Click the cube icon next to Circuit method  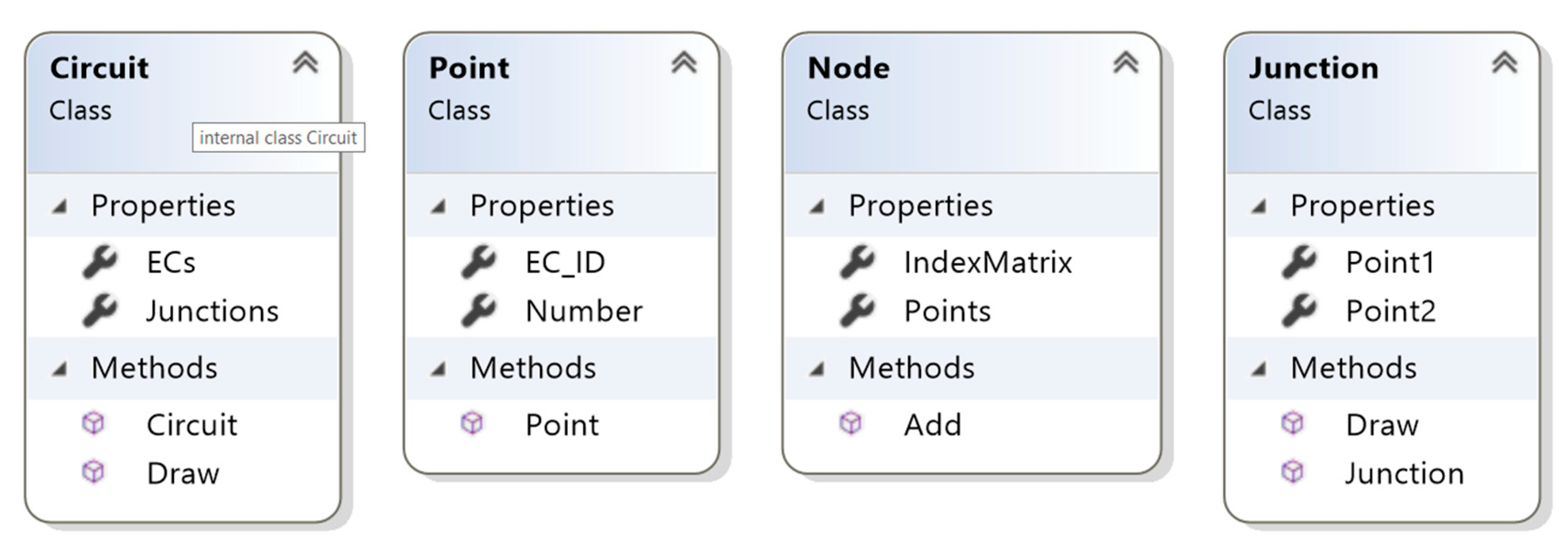tap(93, 423)
